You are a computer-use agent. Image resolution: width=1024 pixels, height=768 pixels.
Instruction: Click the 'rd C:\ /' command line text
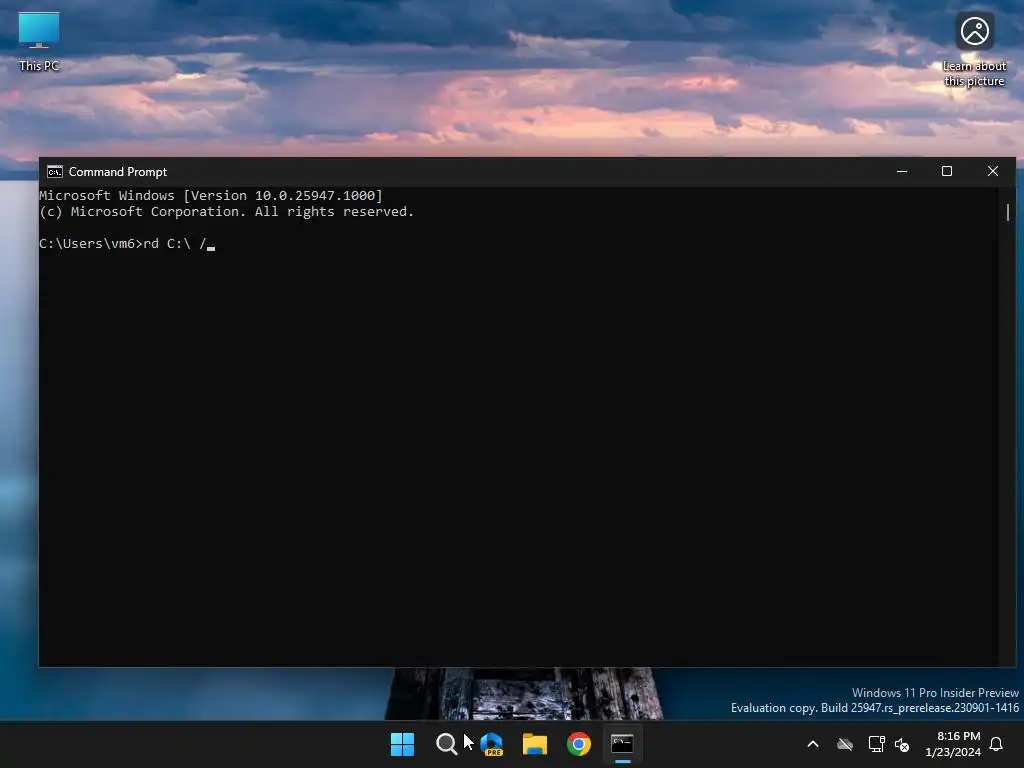coord(174,244)
